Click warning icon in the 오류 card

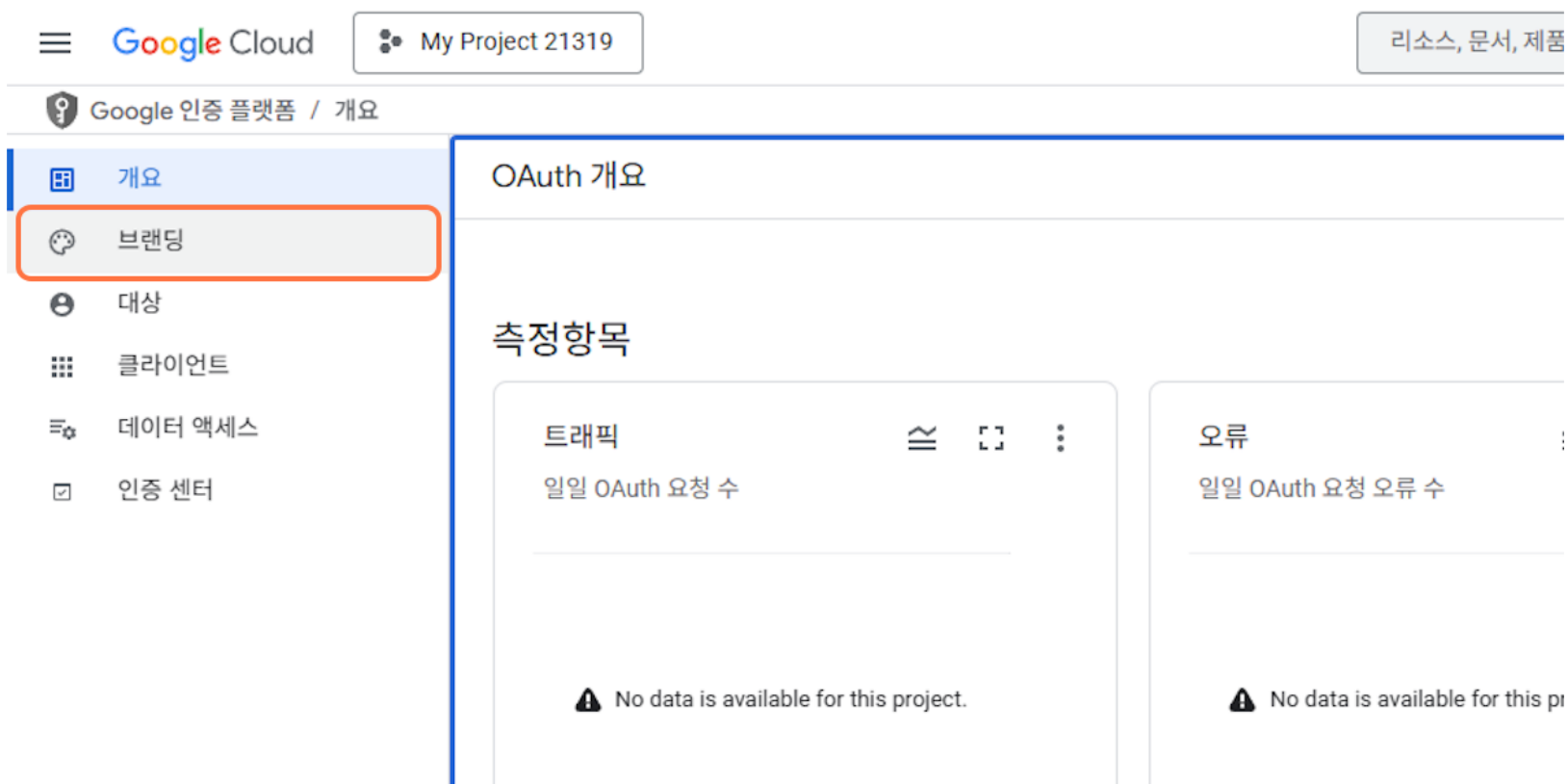[x=1243, y=700]
